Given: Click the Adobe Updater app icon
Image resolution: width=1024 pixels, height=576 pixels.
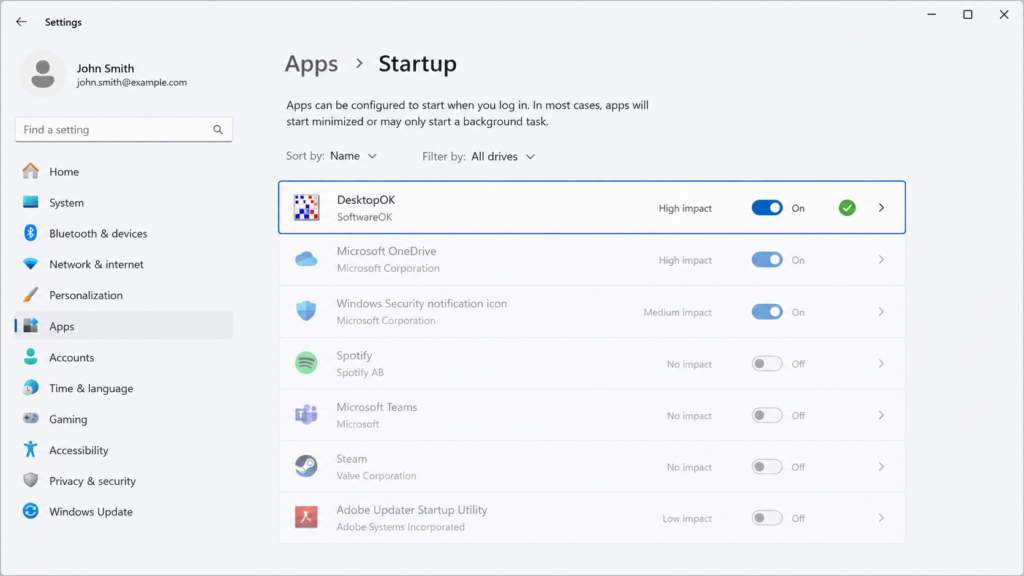Looking at the screenshot, I should [306, 517].
